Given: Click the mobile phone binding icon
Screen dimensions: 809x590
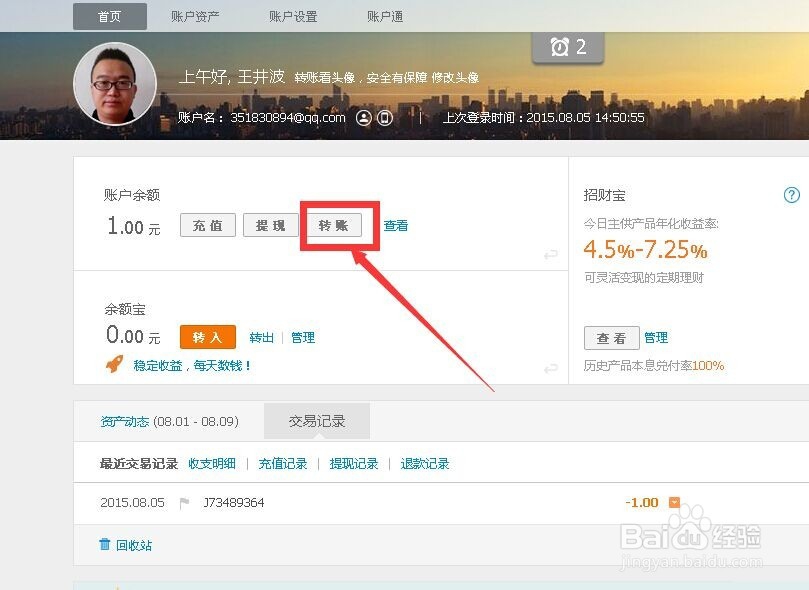Looking at the screenshot, I should (x=385, y=118).
